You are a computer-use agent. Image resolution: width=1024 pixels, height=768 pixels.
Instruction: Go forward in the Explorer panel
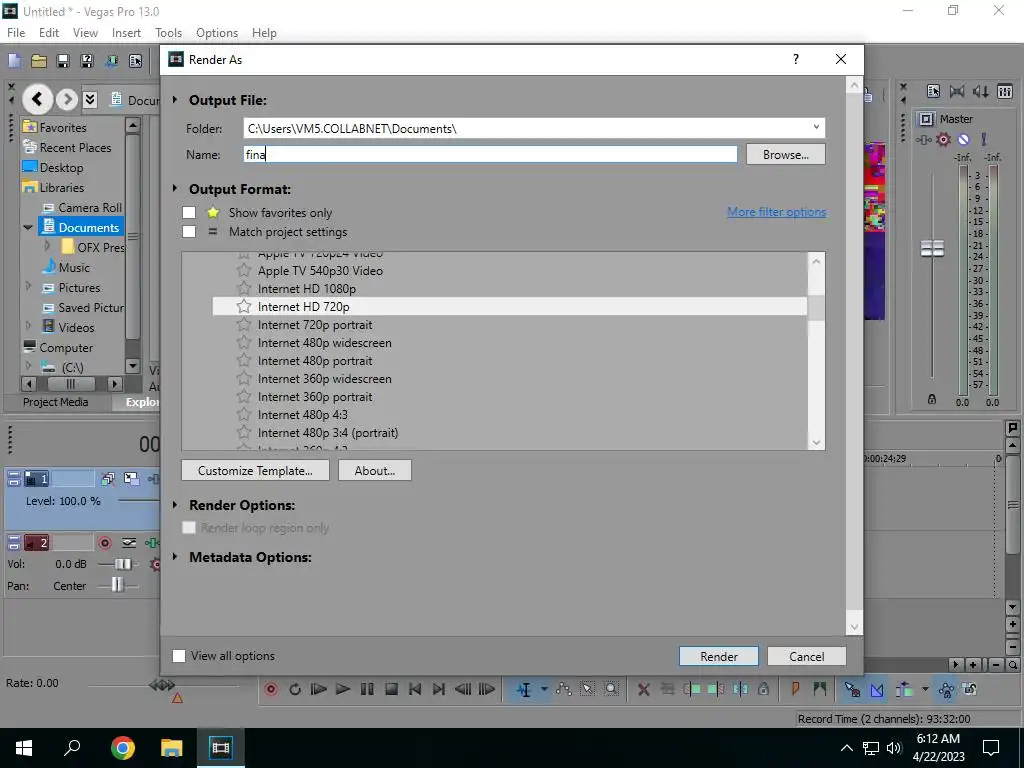coord(67,99)
